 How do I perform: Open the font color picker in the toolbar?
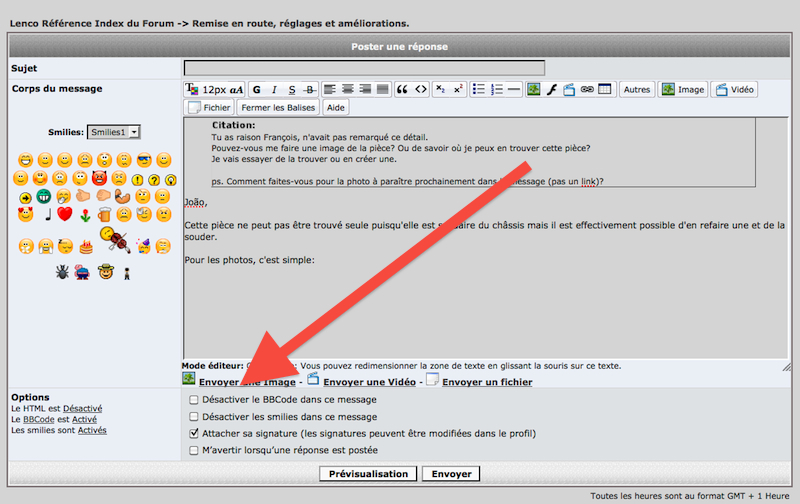pyautogui.click(x=191, y=89)
